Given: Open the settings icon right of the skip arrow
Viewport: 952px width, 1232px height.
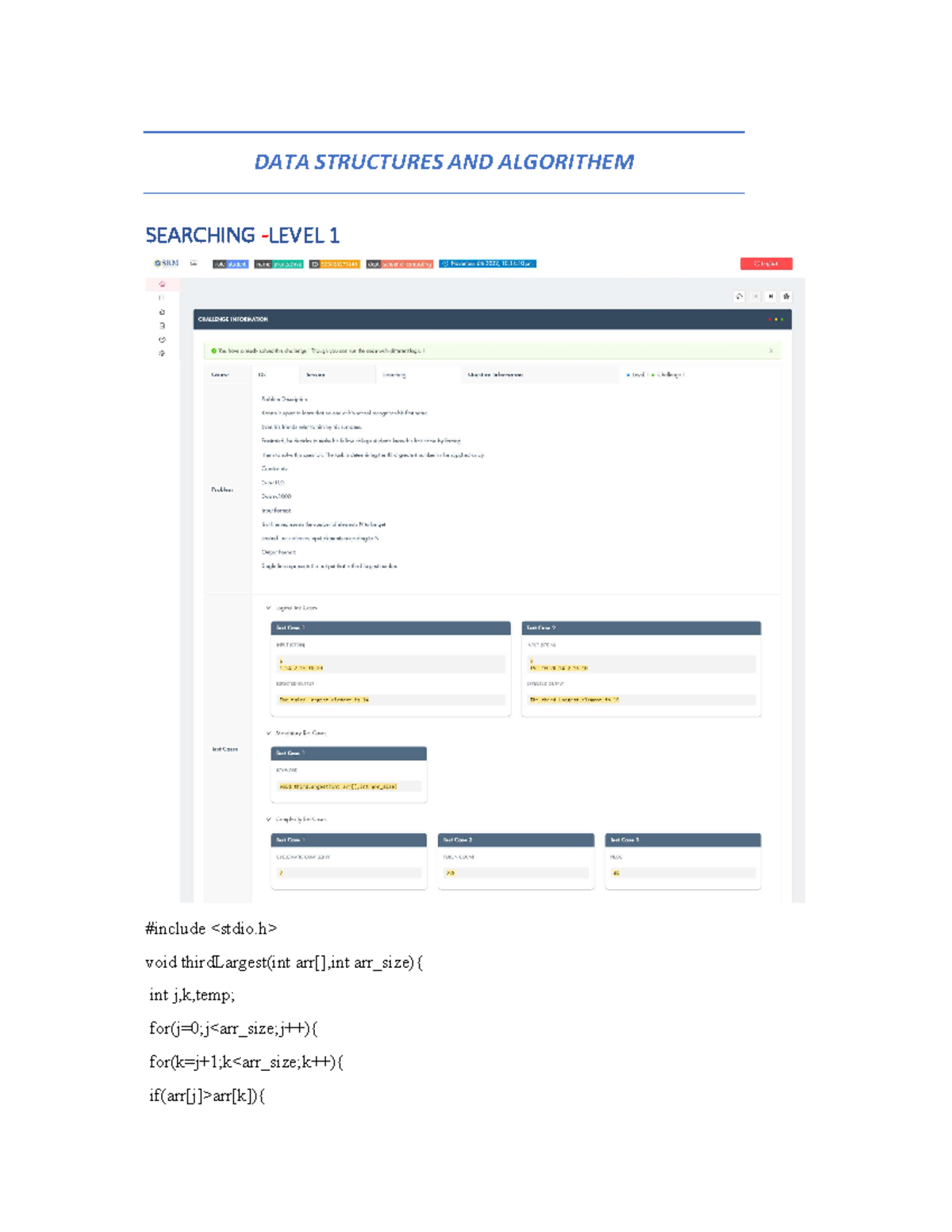Looking at the screenshot, I should point(786,297).
